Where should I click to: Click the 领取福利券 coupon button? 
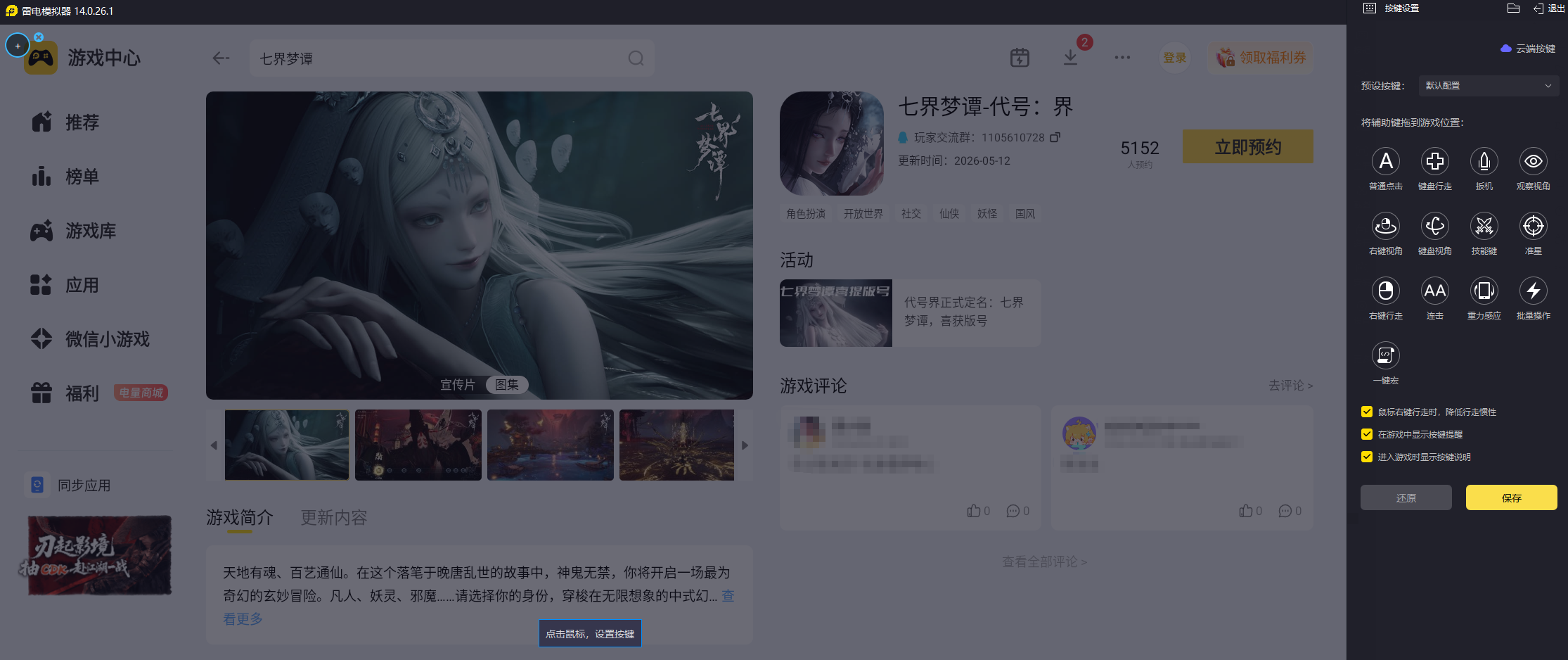1261,58
